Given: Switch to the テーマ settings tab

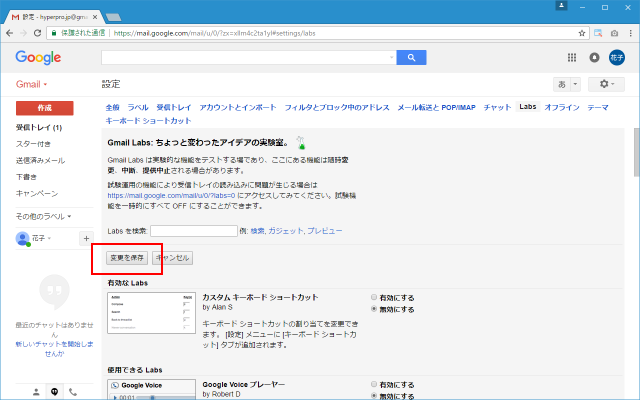Looking at the screenshot, I should click(x=598, y=107).
